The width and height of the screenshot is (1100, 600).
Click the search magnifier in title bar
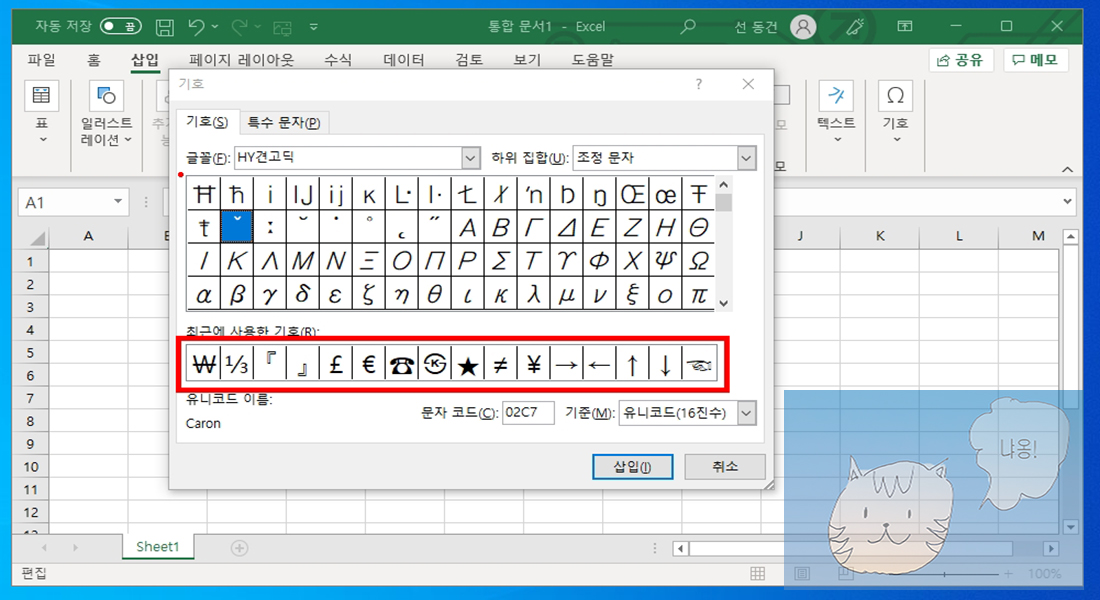coord(688,27)
